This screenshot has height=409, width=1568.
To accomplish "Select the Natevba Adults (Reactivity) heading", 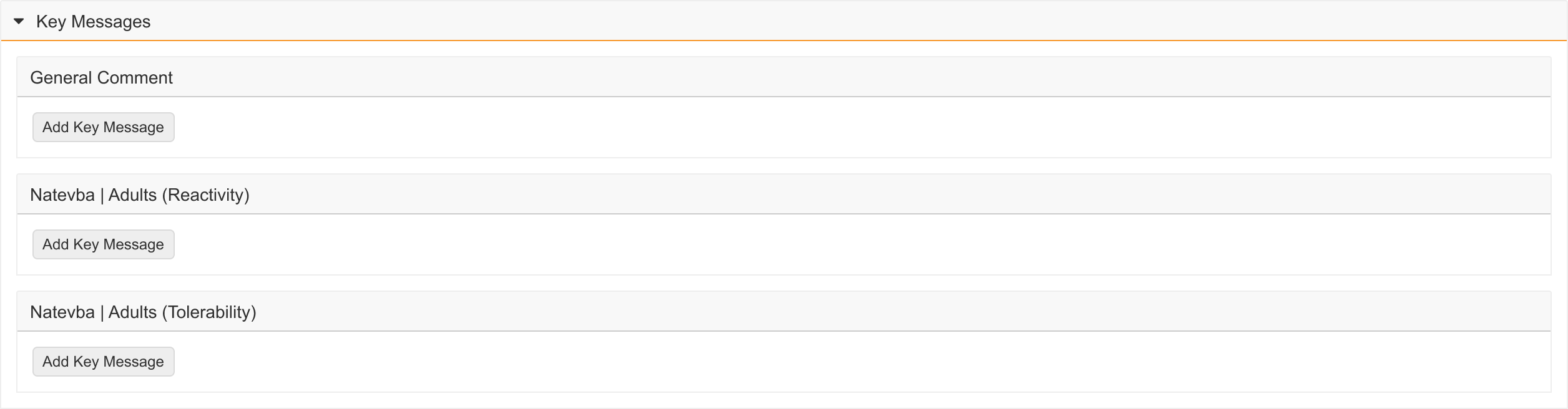I will [x=139, y=195].
